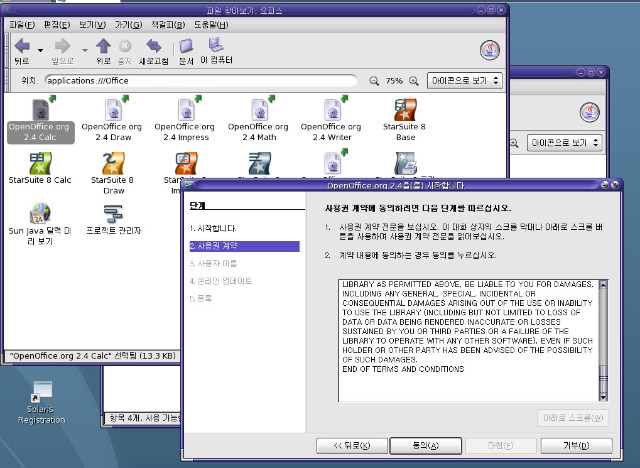Select the OpenOffice.org 2.4 Draw icon

tap(113, 109)
